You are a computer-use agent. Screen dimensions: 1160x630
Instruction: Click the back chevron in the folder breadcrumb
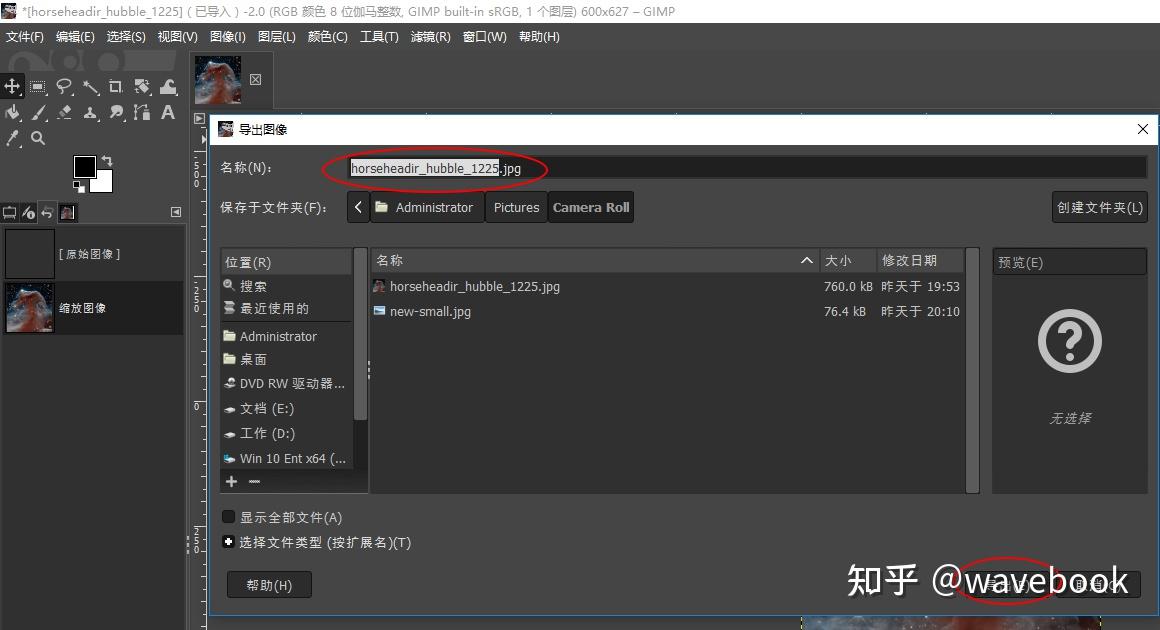pos(358,207)
